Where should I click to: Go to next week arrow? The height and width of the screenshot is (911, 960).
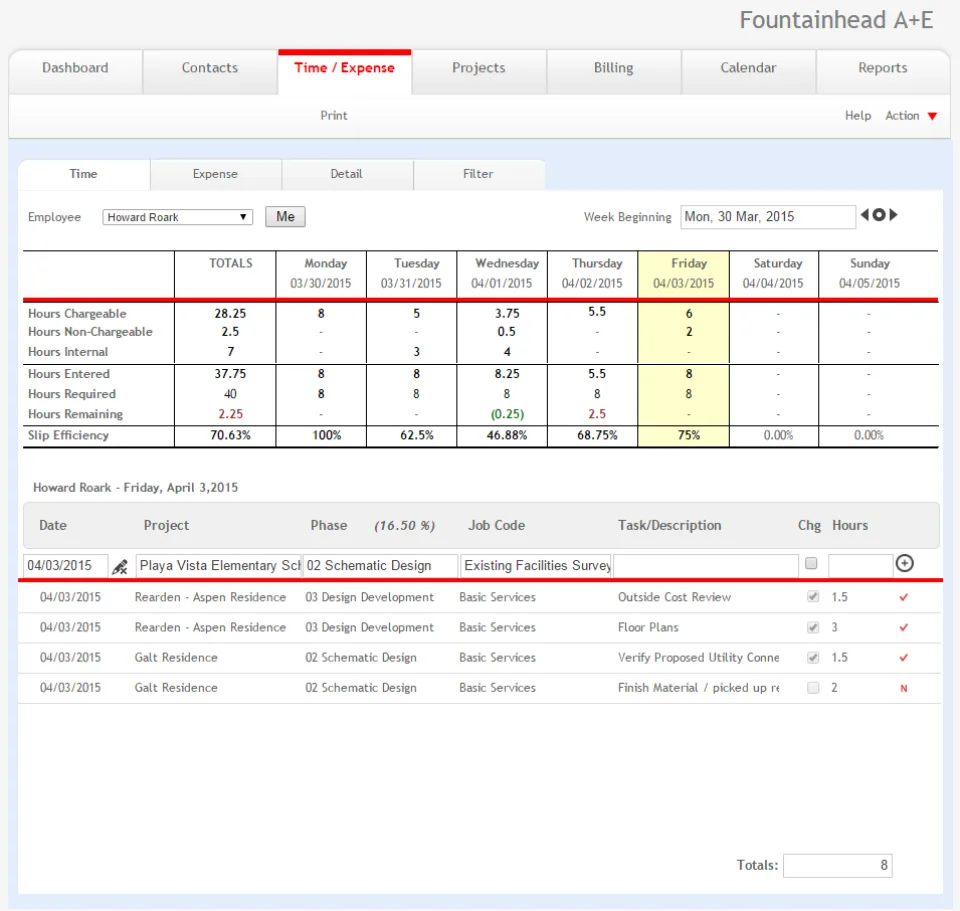(x=893, y=215)
